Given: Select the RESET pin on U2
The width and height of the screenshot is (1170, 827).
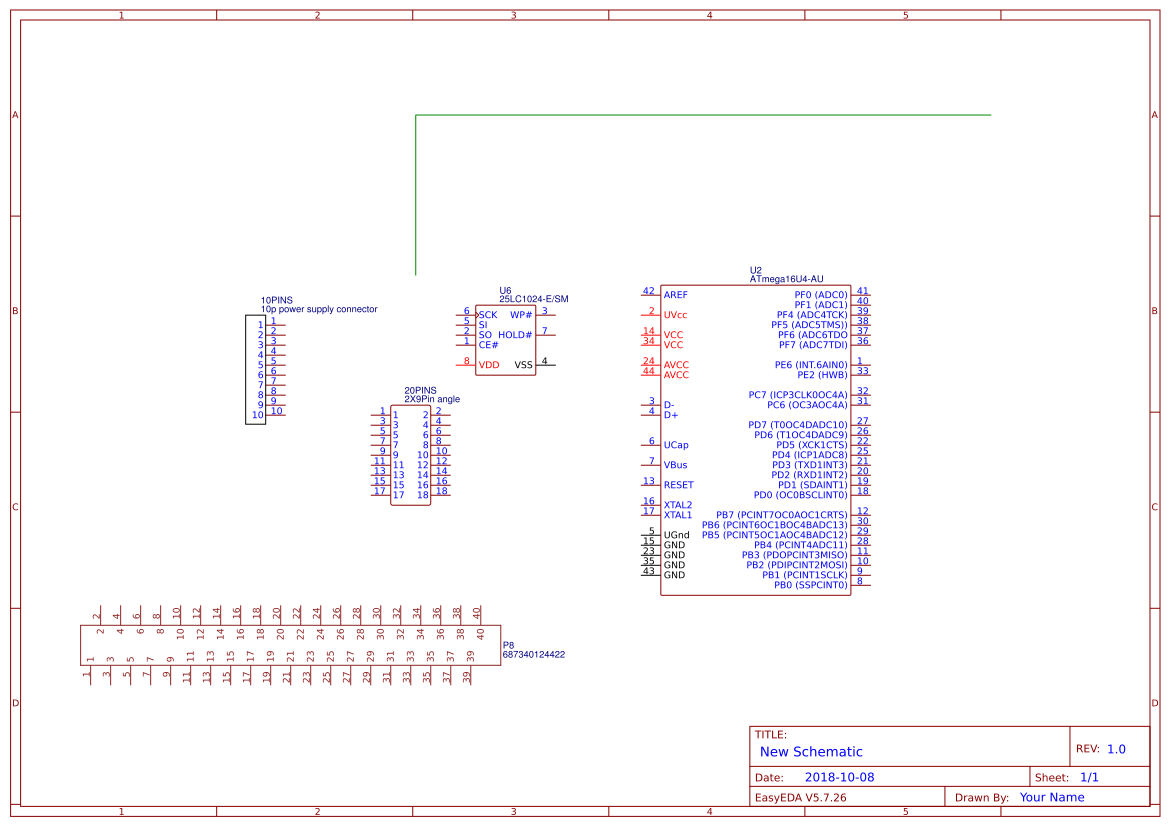Looking at the screenshot, I should pyautogui.click(x=677, y=485).
